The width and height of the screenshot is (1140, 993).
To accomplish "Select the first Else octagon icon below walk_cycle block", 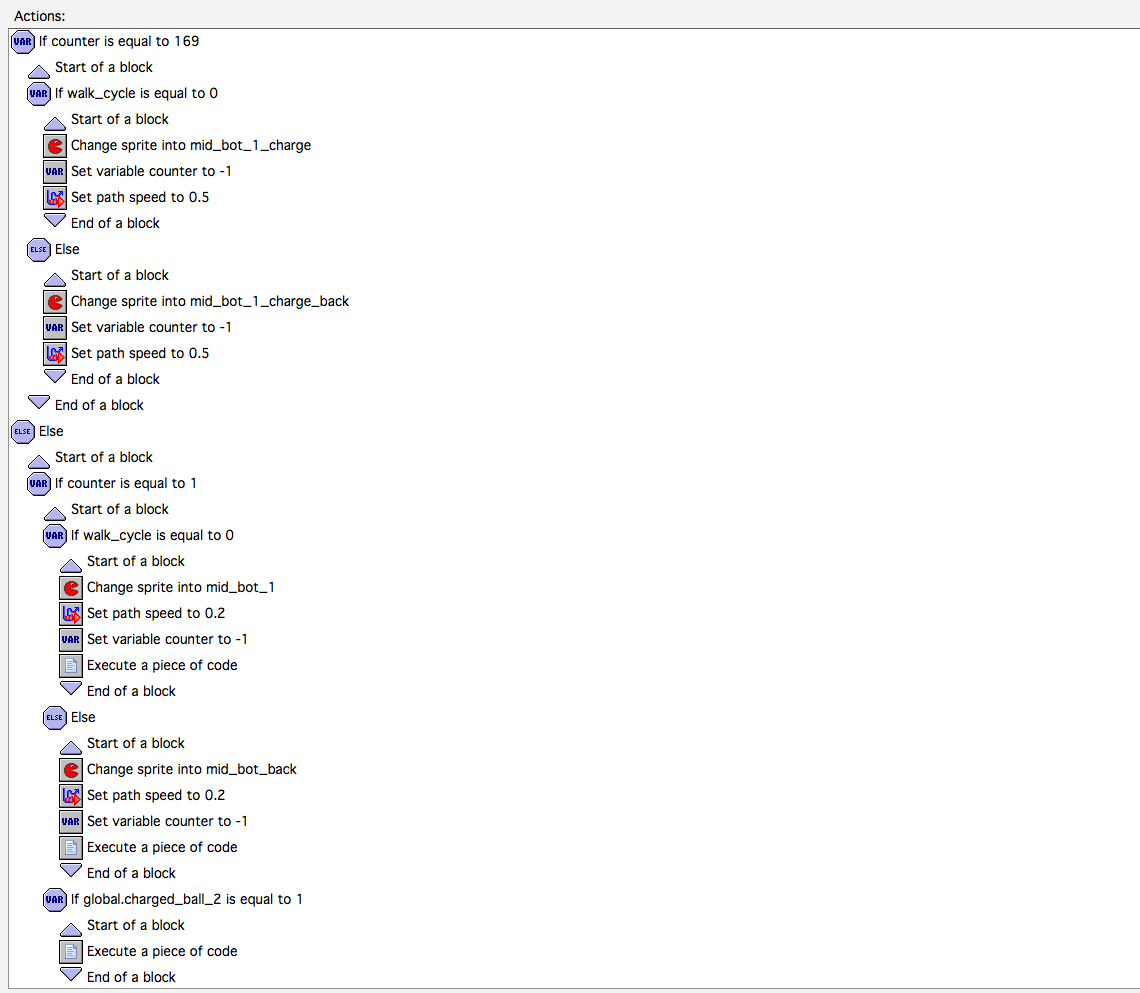I will 39,249.
